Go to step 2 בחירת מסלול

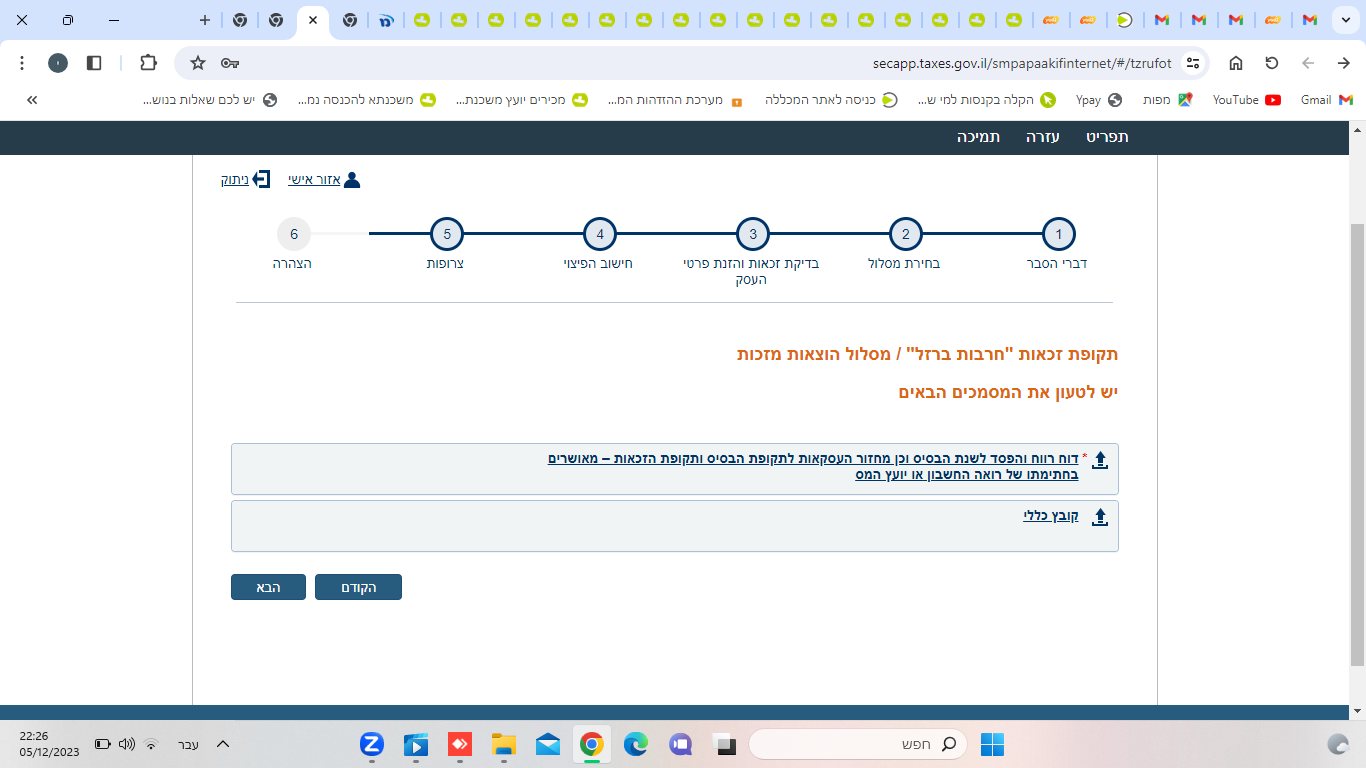pos(905,235)
